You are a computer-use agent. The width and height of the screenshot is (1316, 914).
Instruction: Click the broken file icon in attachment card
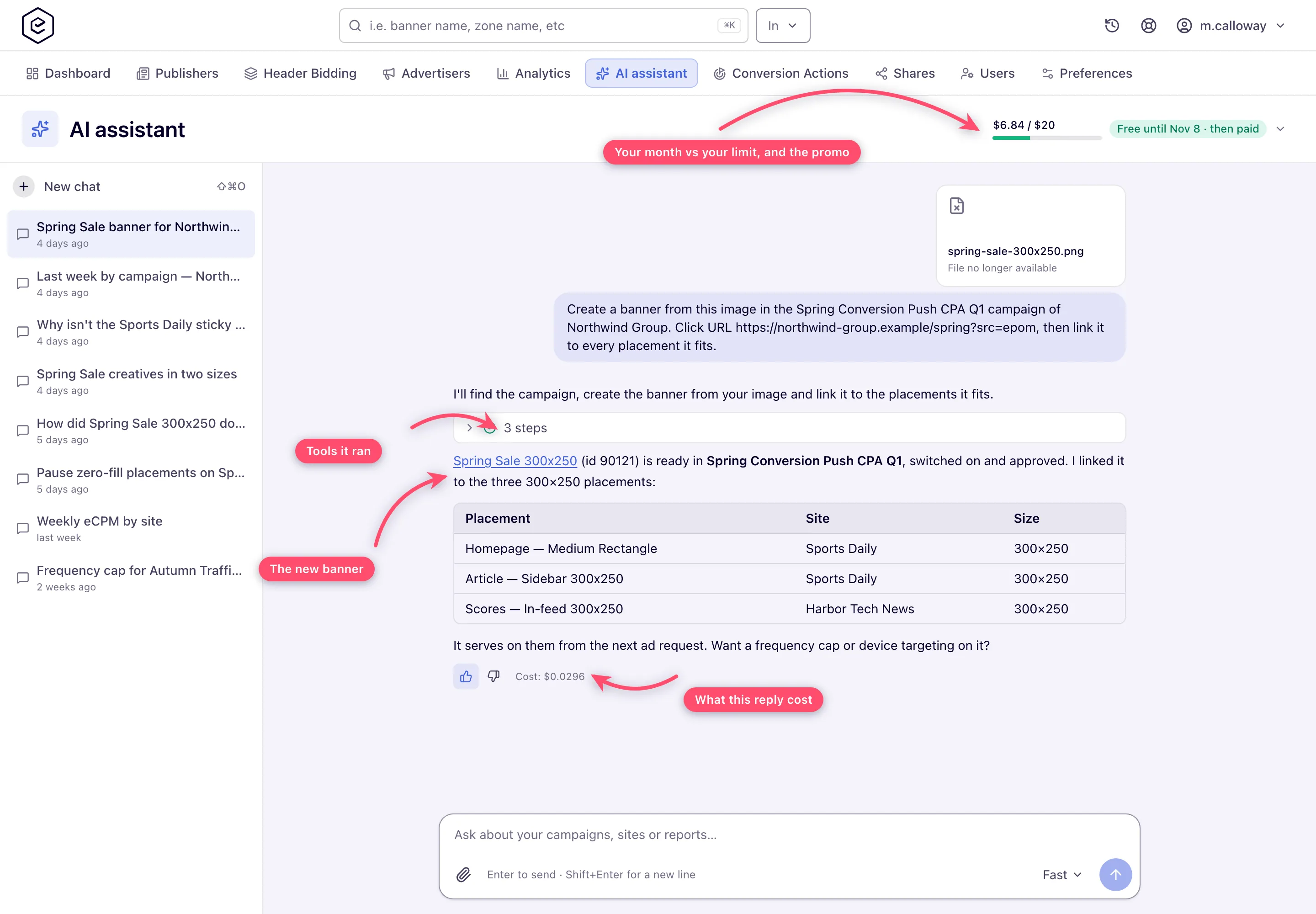tap(956, 206)
